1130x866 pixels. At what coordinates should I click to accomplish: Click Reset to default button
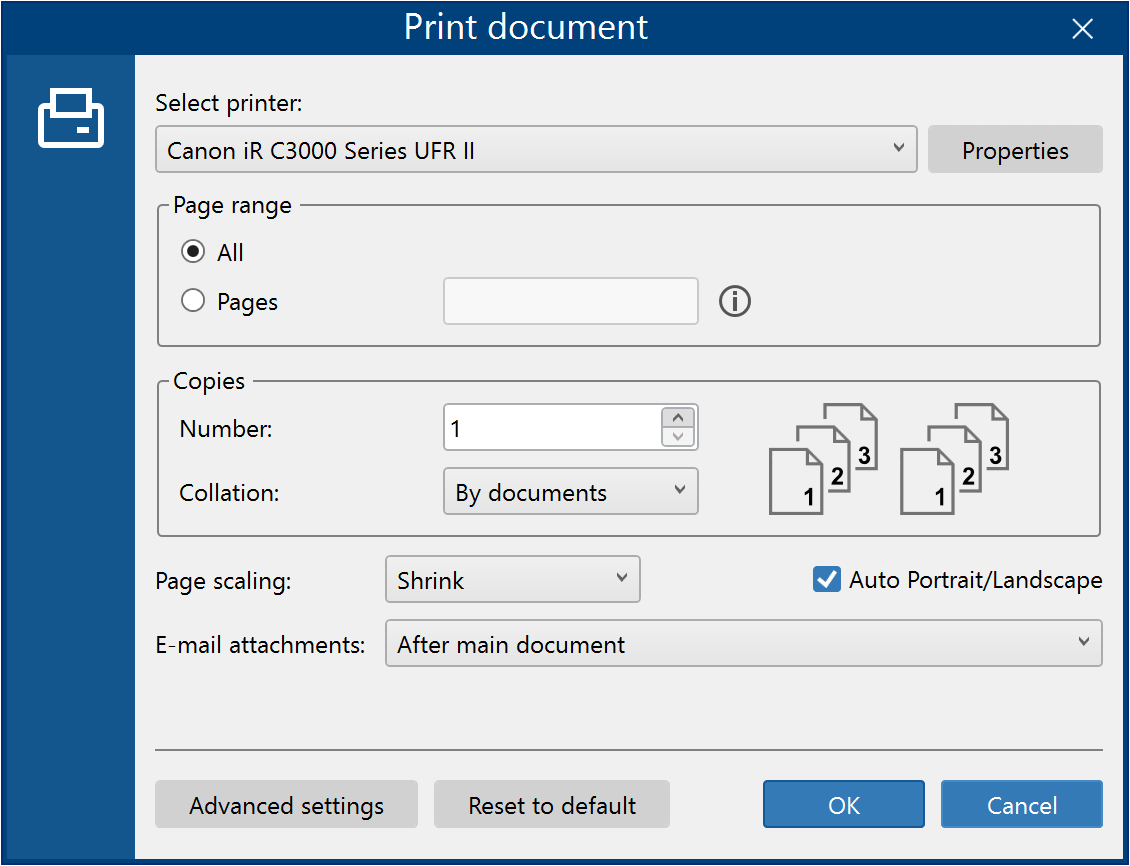[552, 804]
